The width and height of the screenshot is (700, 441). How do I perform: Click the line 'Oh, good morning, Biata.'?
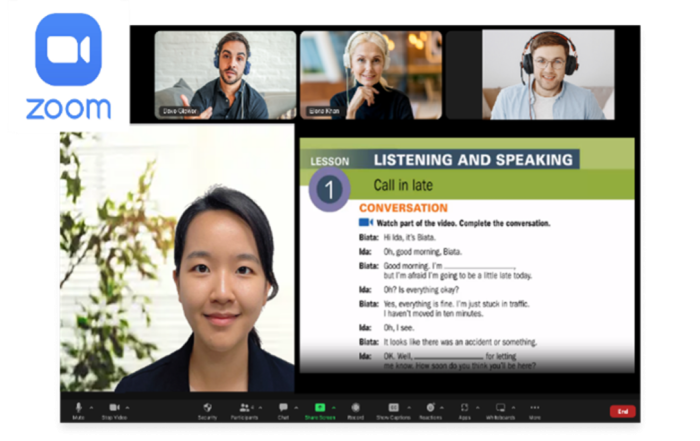tap(422, 252)
